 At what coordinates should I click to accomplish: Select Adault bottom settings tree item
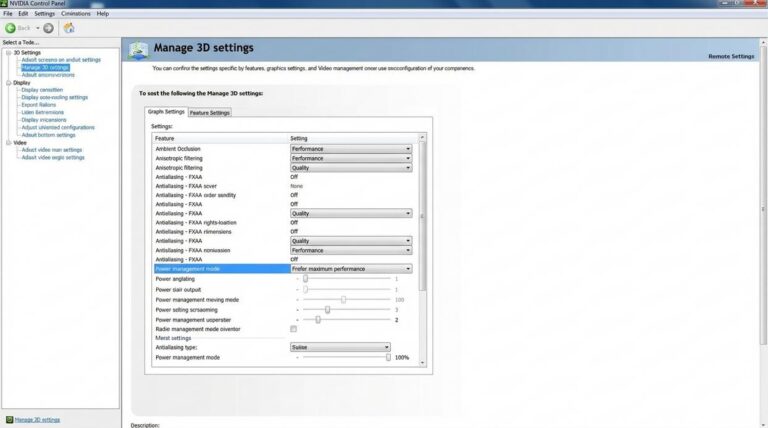click(x=48, y=135)
